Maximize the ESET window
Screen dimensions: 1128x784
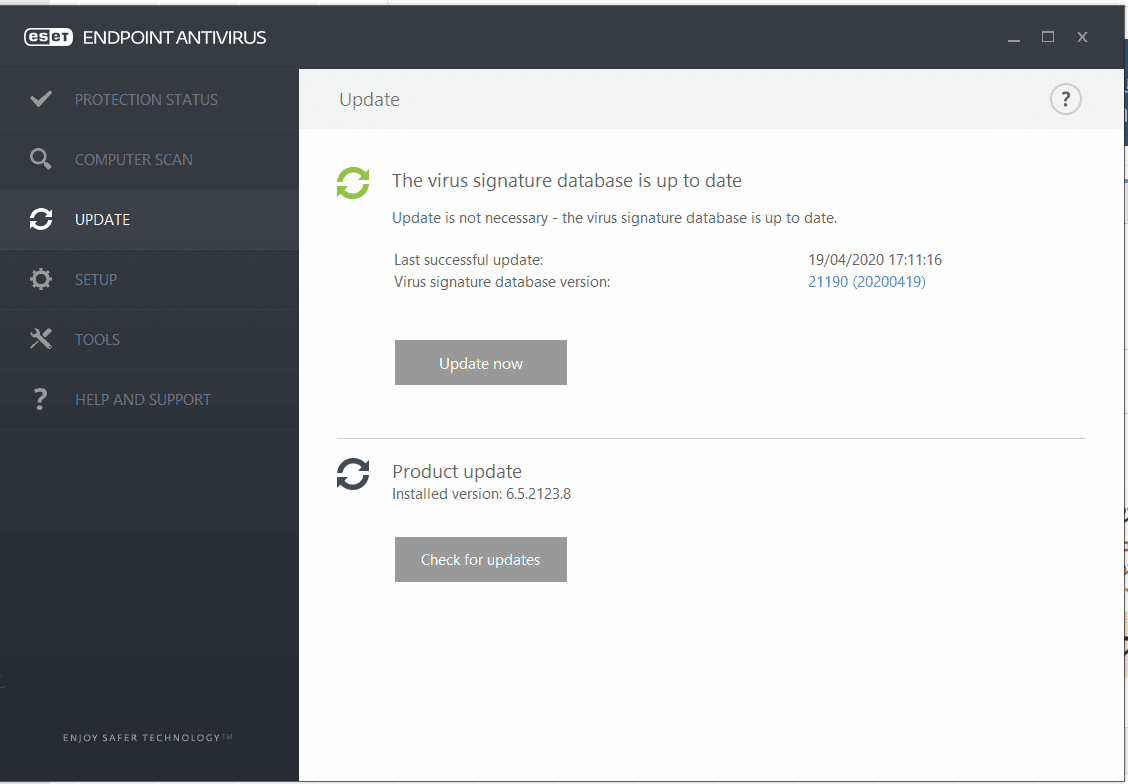point(1047,37)
